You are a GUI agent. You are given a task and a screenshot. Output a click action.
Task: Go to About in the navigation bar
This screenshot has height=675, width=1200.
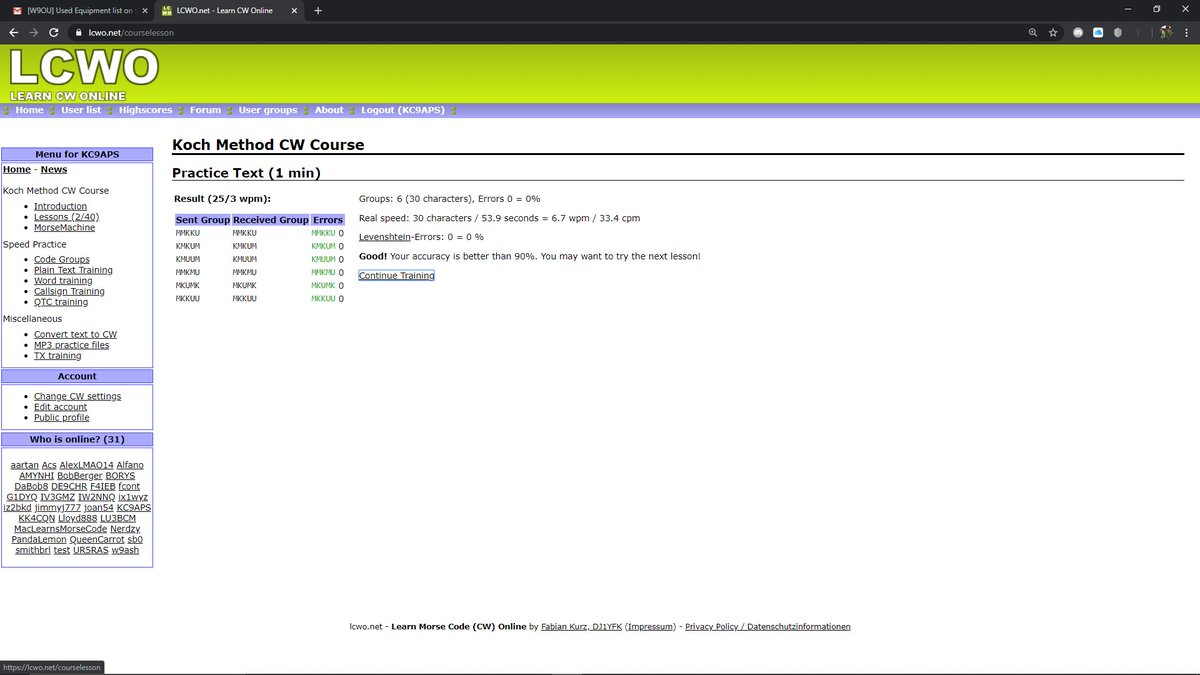click(x=329, y=110)
